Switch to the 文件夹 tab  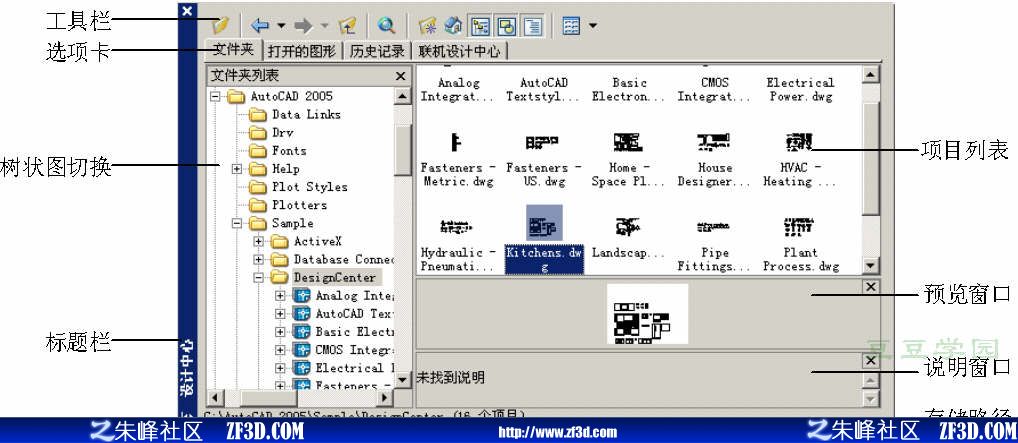tap(234, 50)
